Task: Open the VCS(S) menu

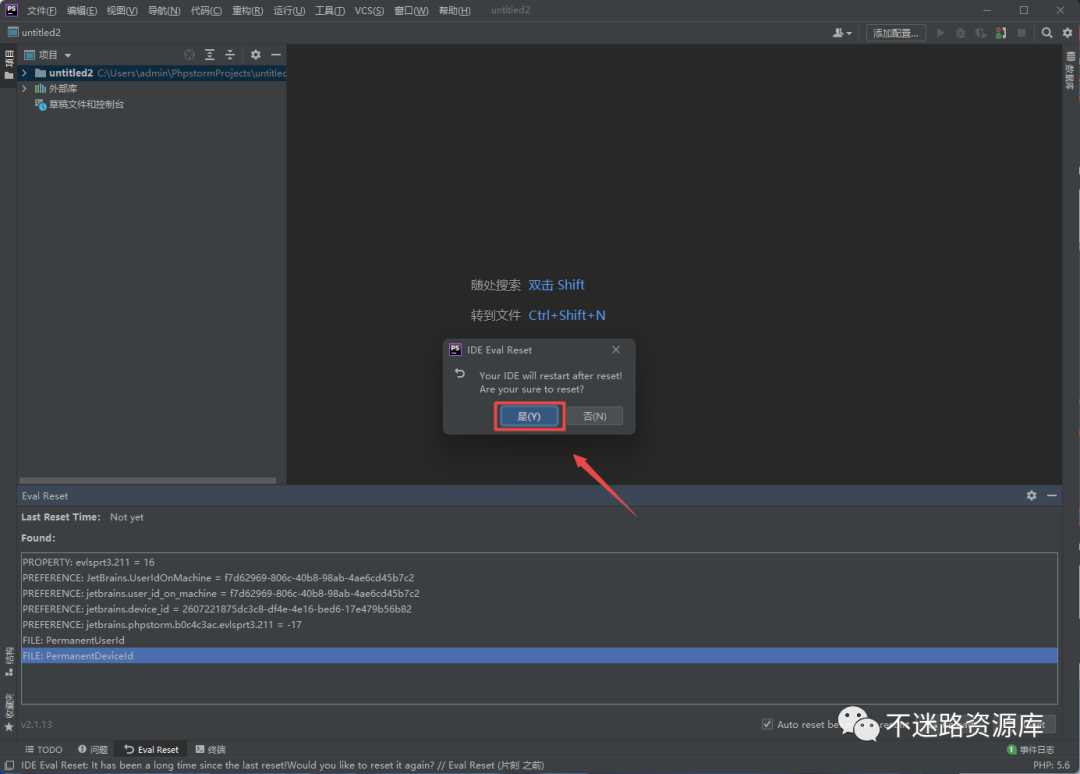Action: [x=369, y=10]
